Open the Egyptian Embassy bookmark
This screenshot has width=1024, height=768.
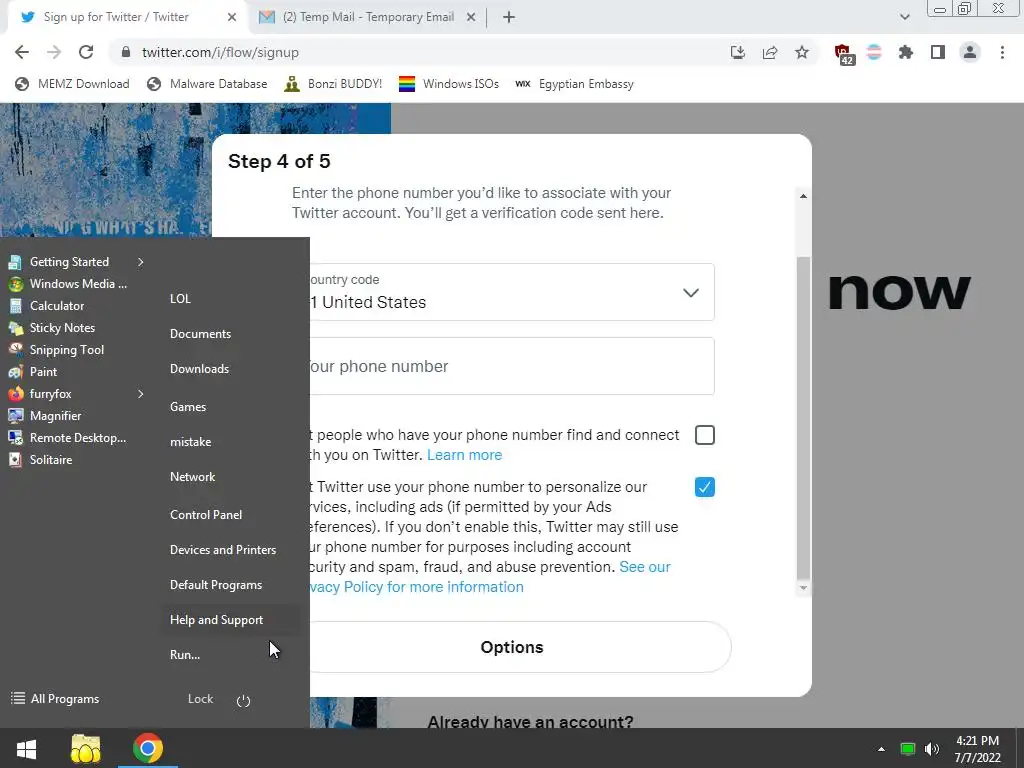(574, 84)
